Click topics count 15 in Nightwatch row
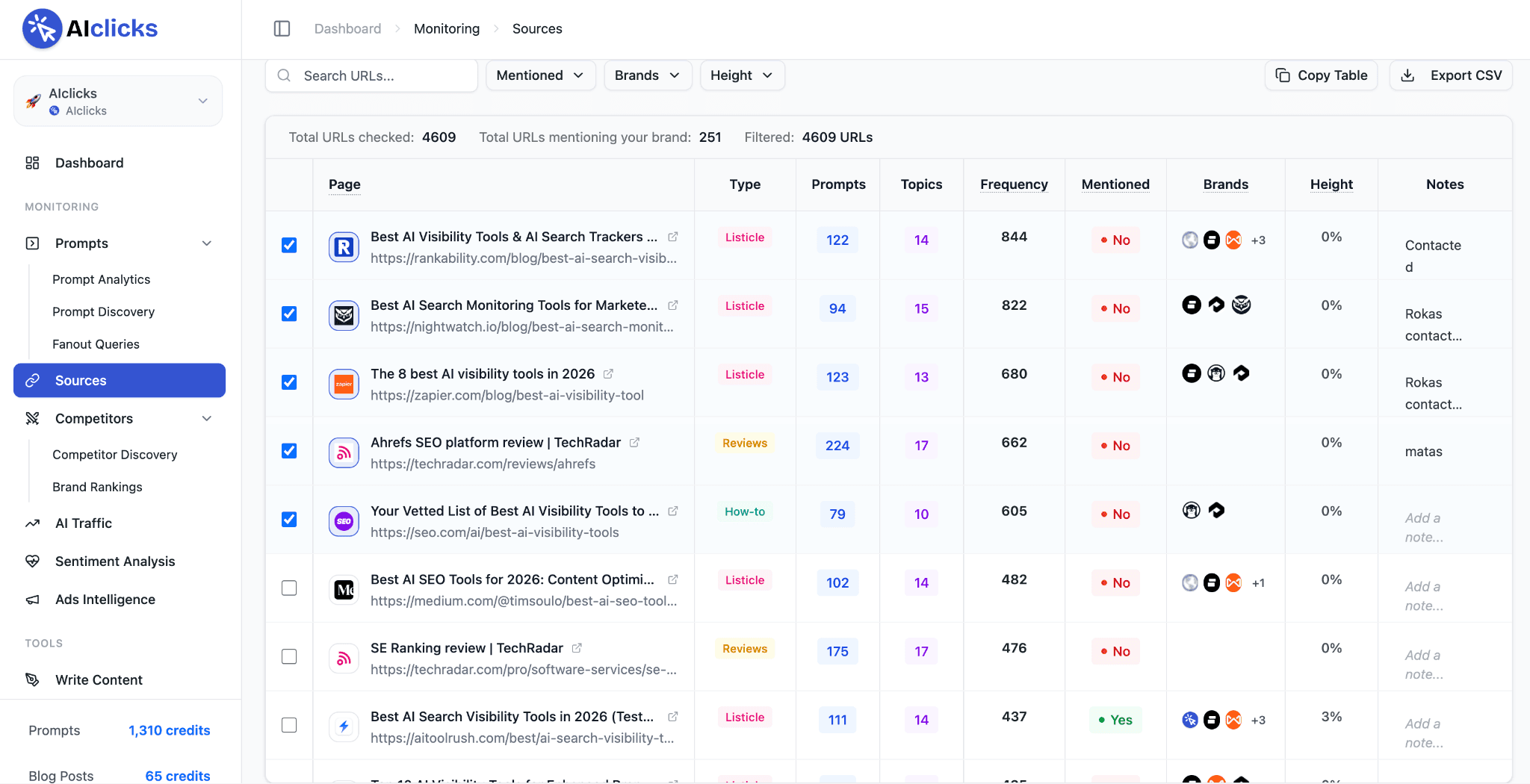This screenshot has width=1530, height=784. point(921,309)
